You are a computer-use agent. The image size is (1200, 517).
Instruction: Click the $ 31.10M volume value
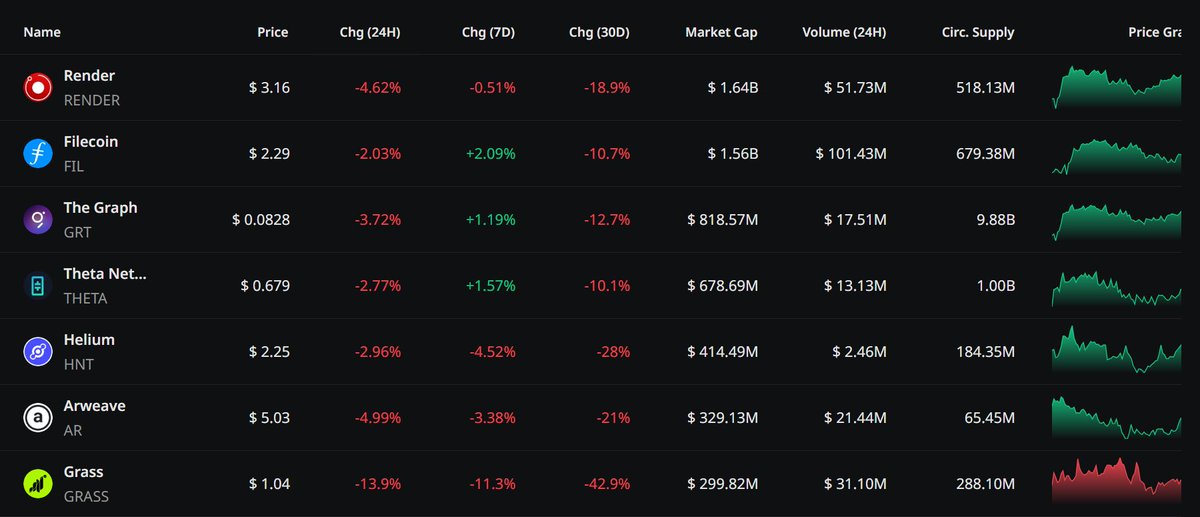(x=855, y=484)
